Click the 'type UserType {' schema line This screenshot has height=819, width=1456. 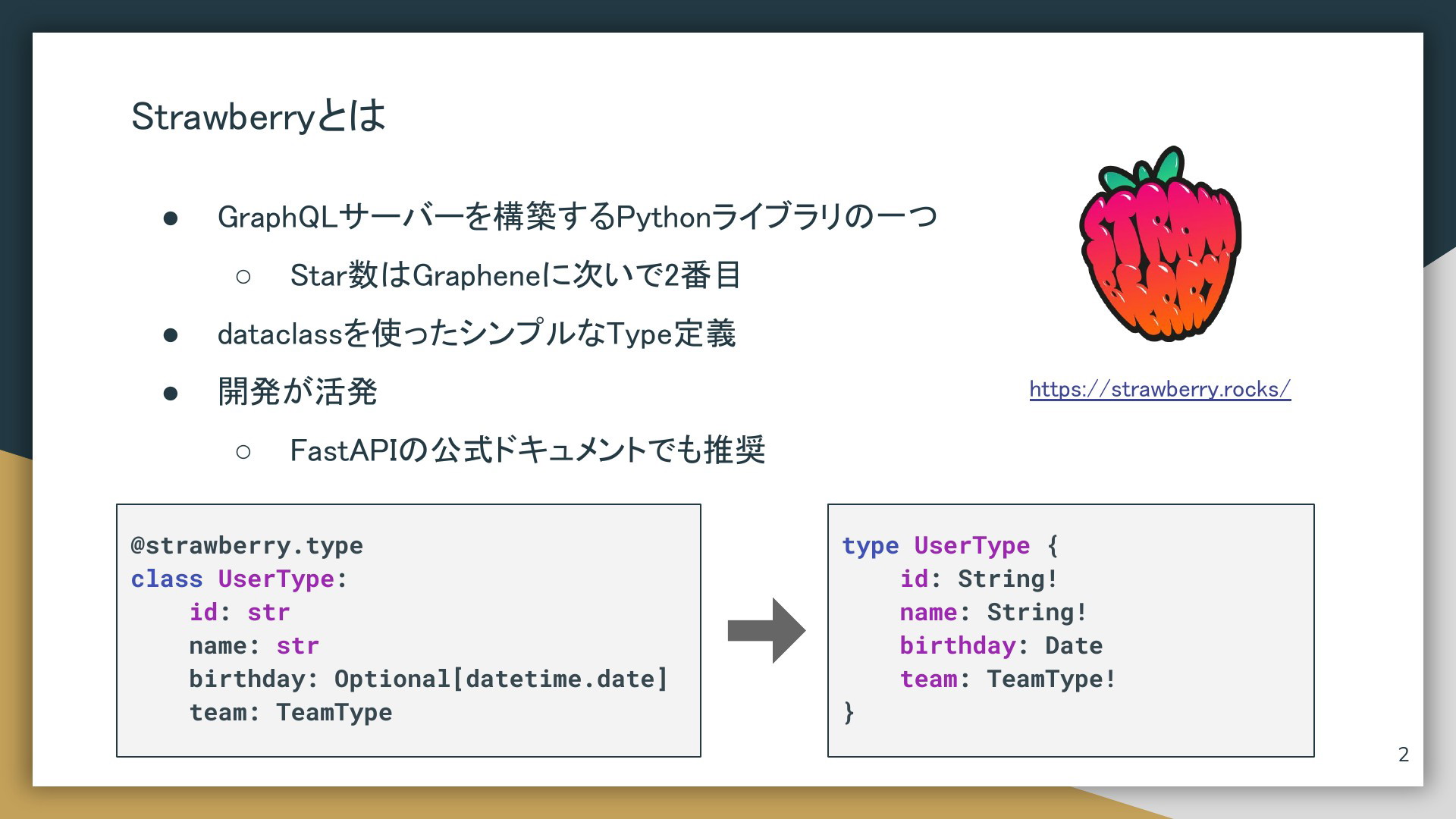click(950, 545)
